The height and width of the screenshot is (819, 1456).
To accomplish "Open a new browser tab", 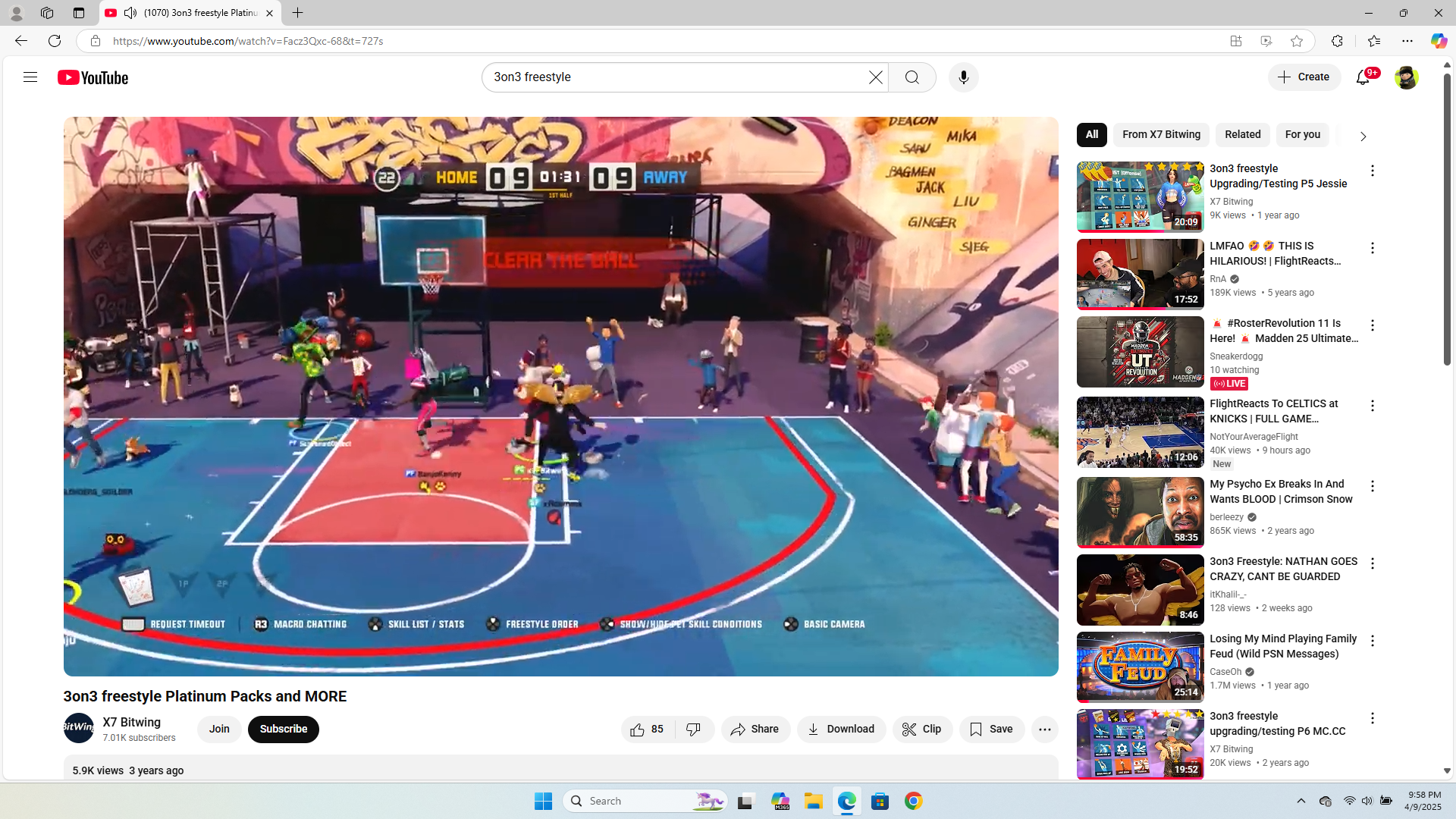I will [298, 13].
